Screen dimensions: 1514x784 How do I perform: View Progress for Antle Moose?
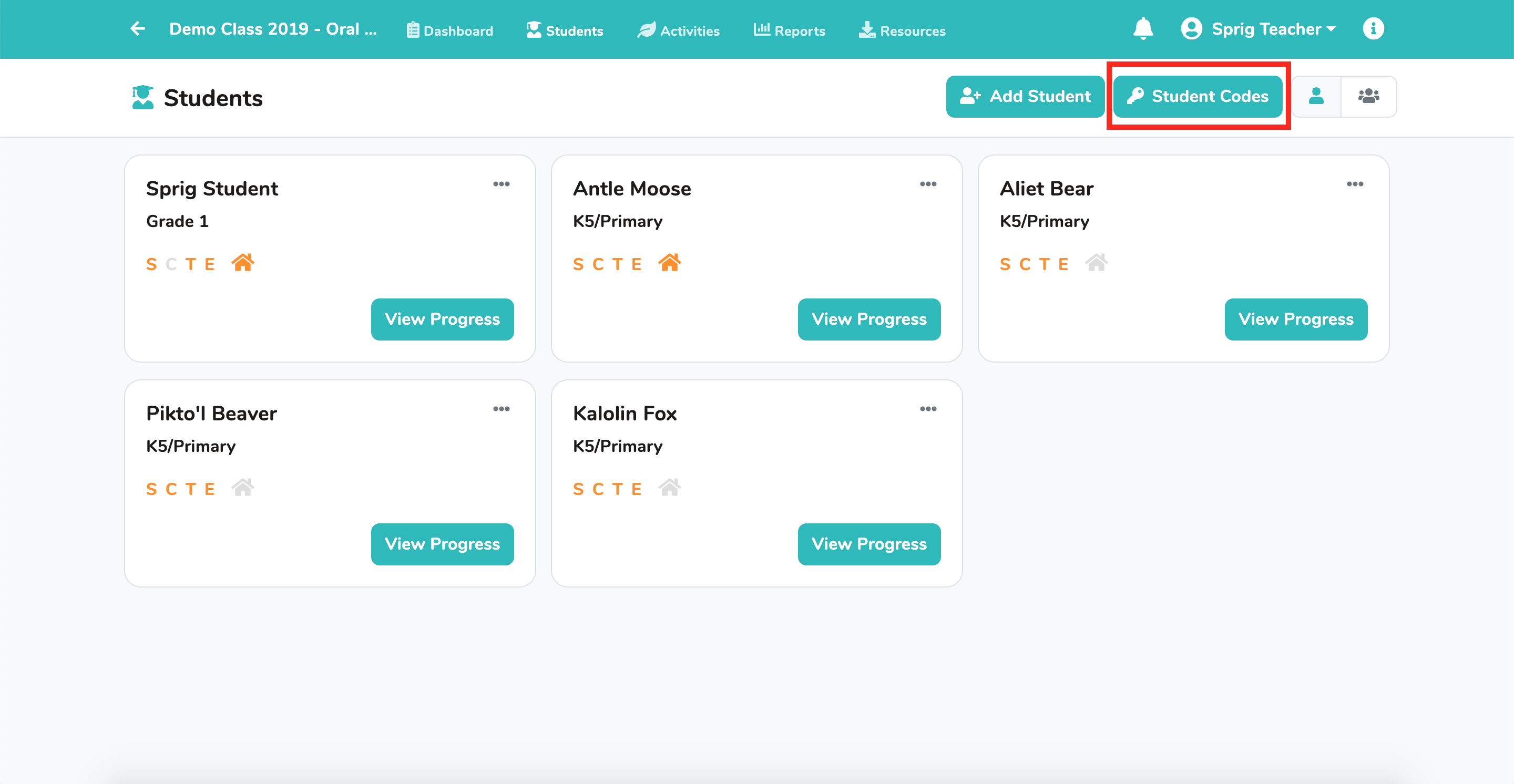(x=869, y=319)
